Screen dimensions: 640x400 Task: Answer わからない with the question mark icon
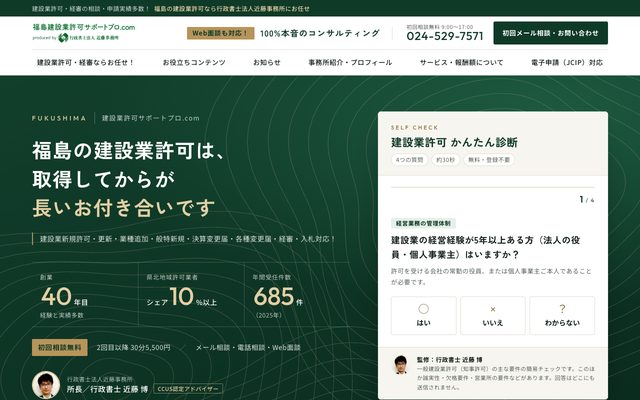(x=562, y=316)
